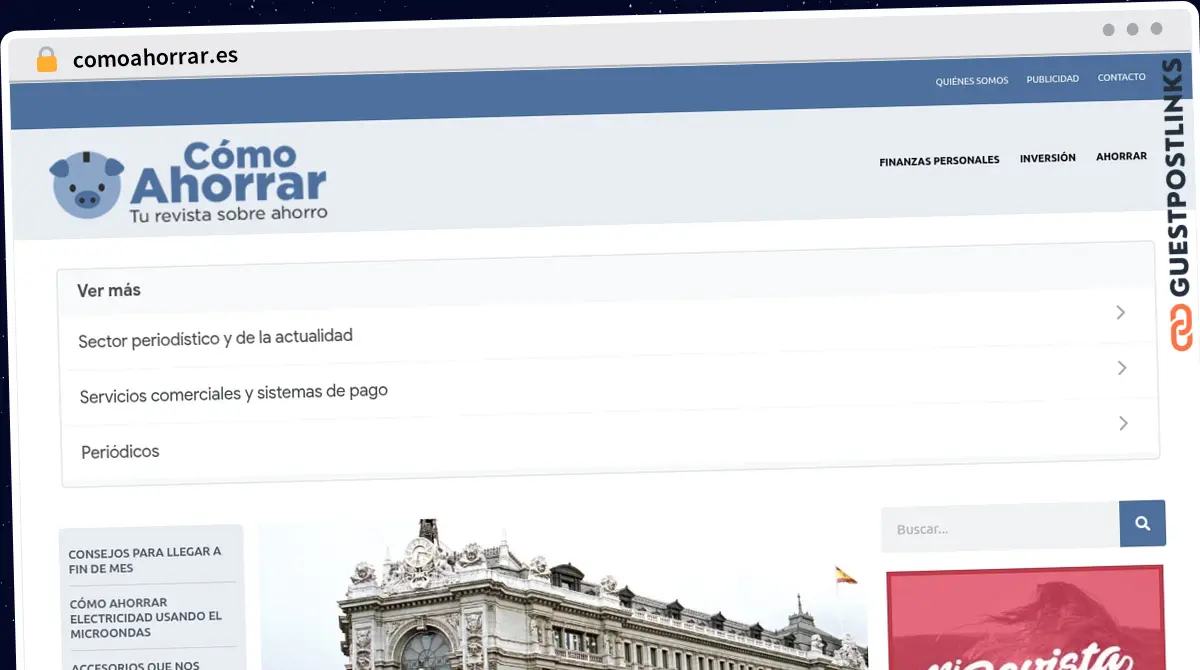The height and width of the screenshot is (670, 1200).
Task: Expand the Periódicos row chevron
Action: [1123, 423]
